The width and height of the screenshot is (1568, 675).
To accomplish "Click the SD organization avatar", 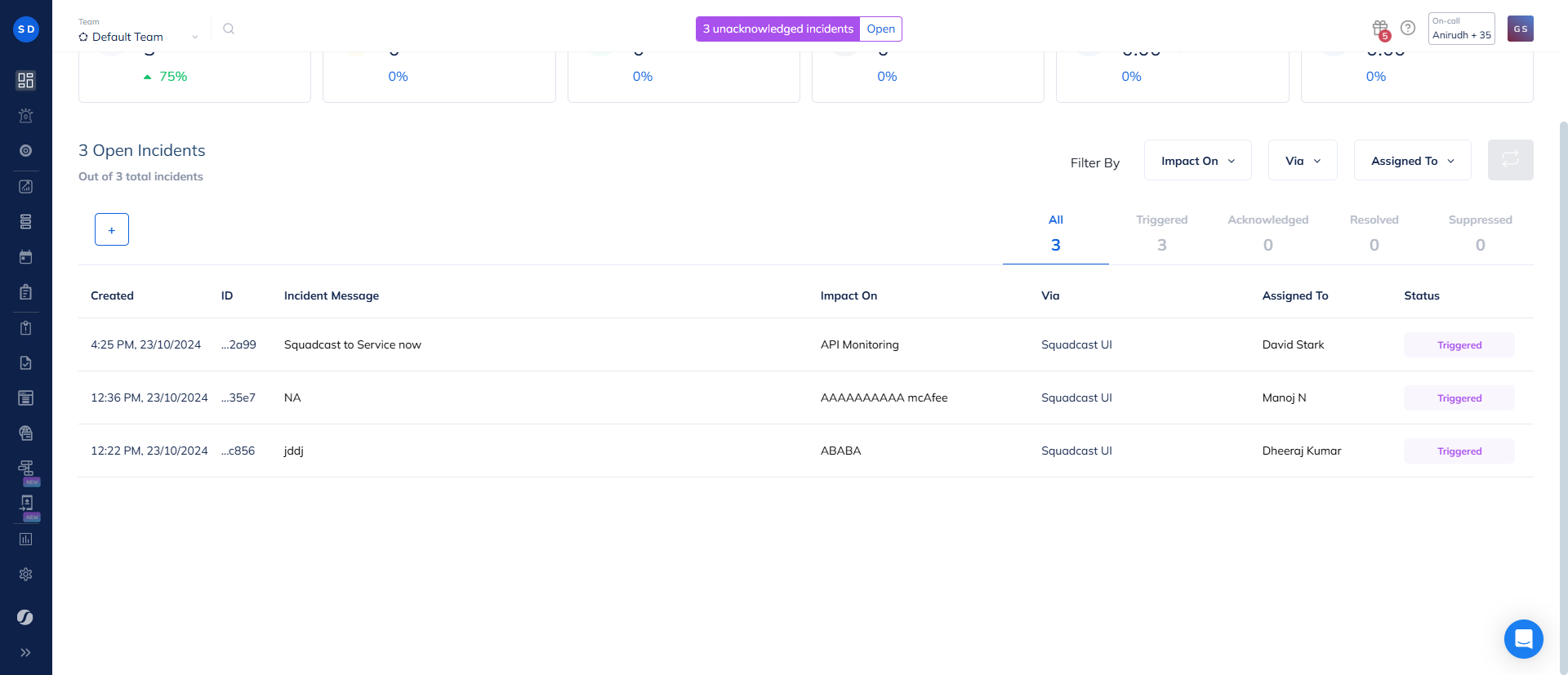I will point(26,29).
